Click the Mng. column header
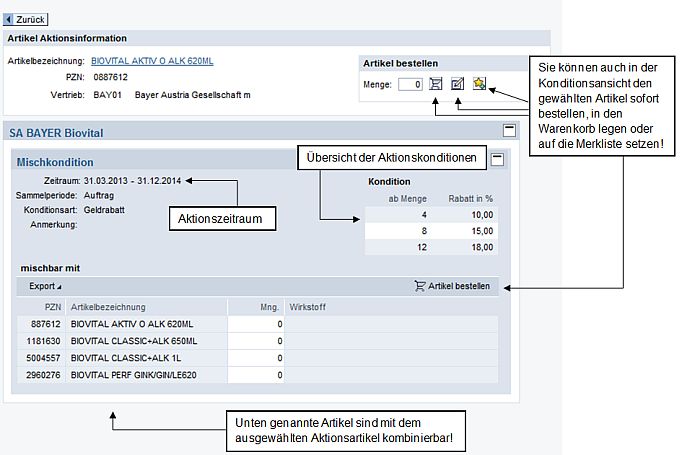 [269, 307]
